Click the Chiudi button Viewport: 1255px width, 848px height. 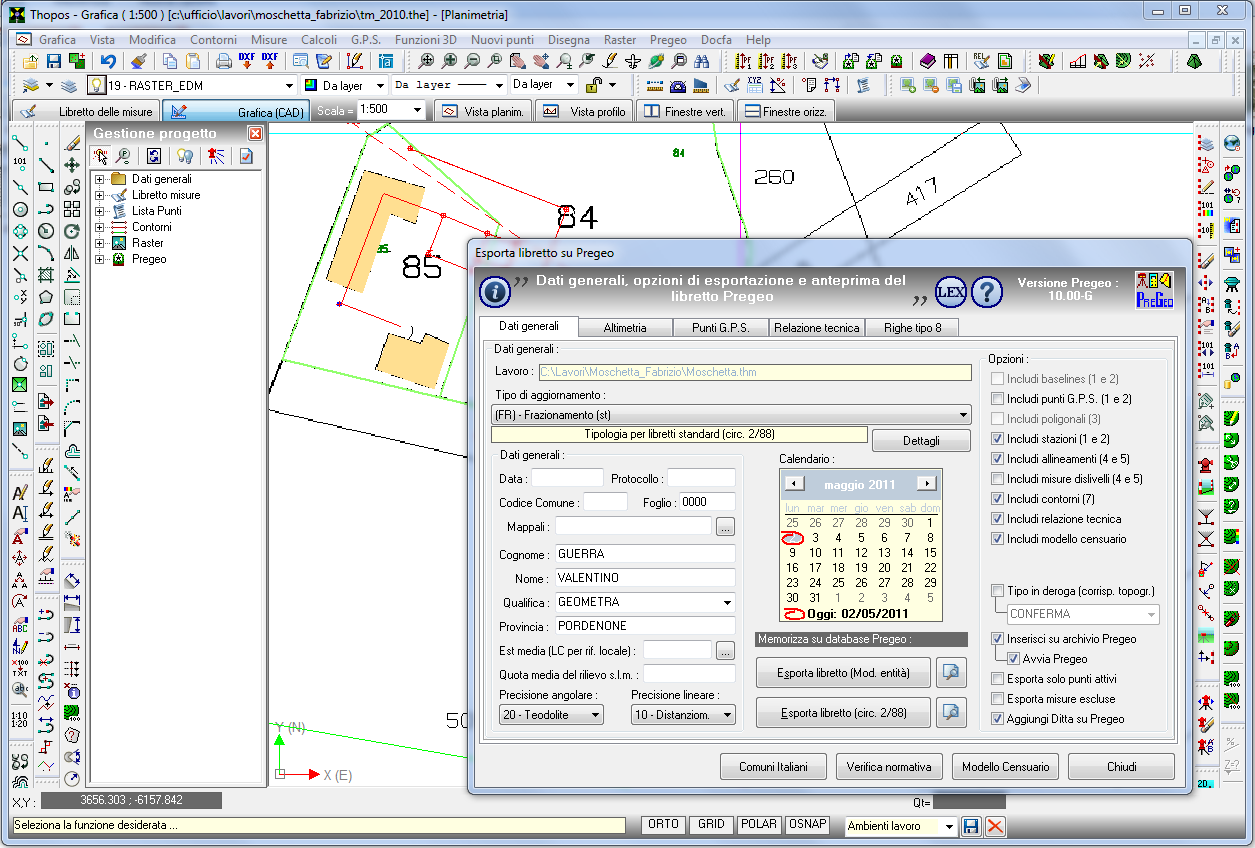pos(1121,767)
